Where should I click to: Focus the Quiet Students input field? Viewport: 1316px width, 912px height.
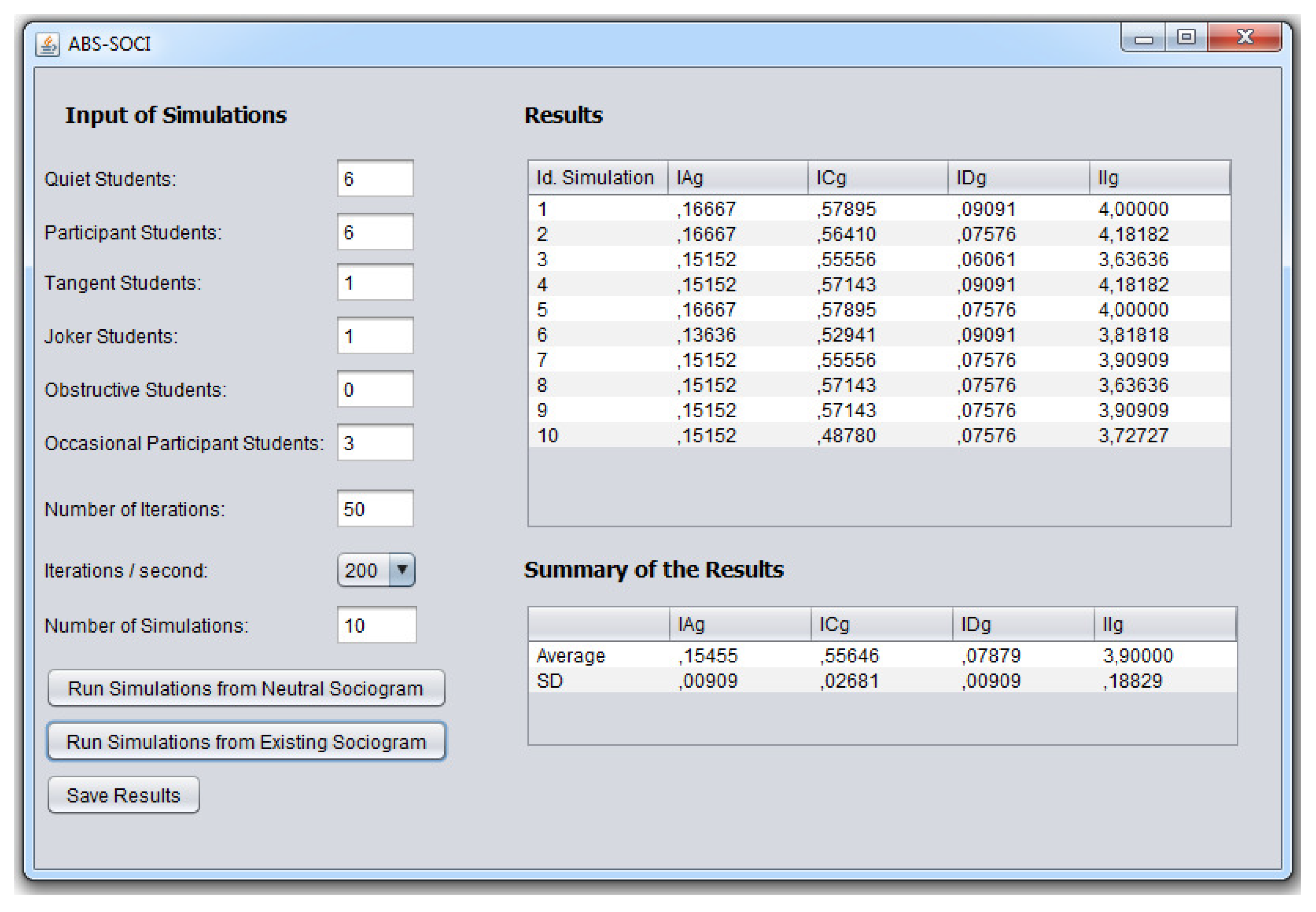(375, 179)
